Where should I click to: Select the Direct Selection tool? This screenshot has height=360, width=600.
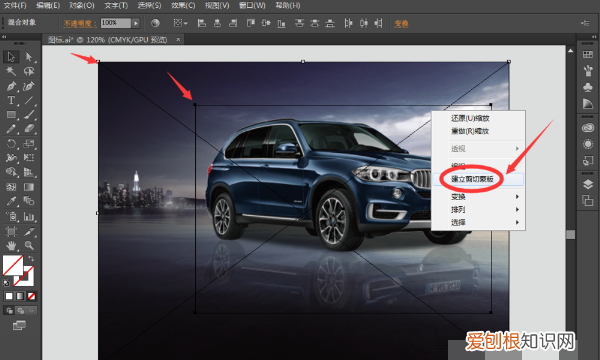click(x=29, y=57)
